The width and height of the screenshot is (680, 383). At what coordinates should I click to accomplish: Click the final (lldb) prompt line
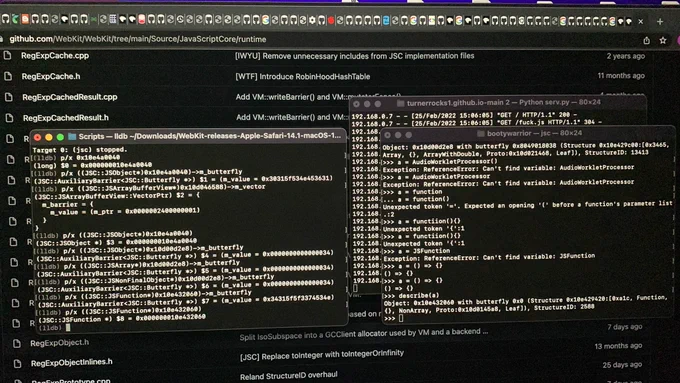pyautogui.click(x=54, y=327)
